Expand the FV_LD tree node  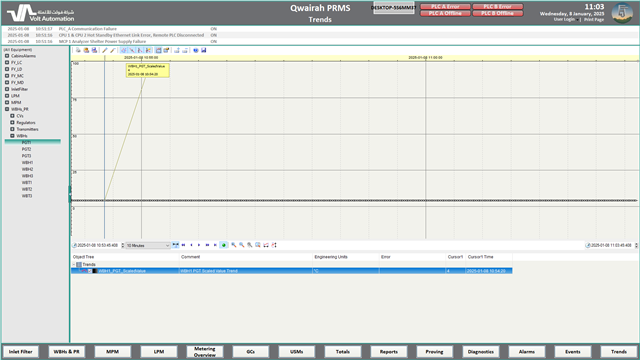pos(7,69)
